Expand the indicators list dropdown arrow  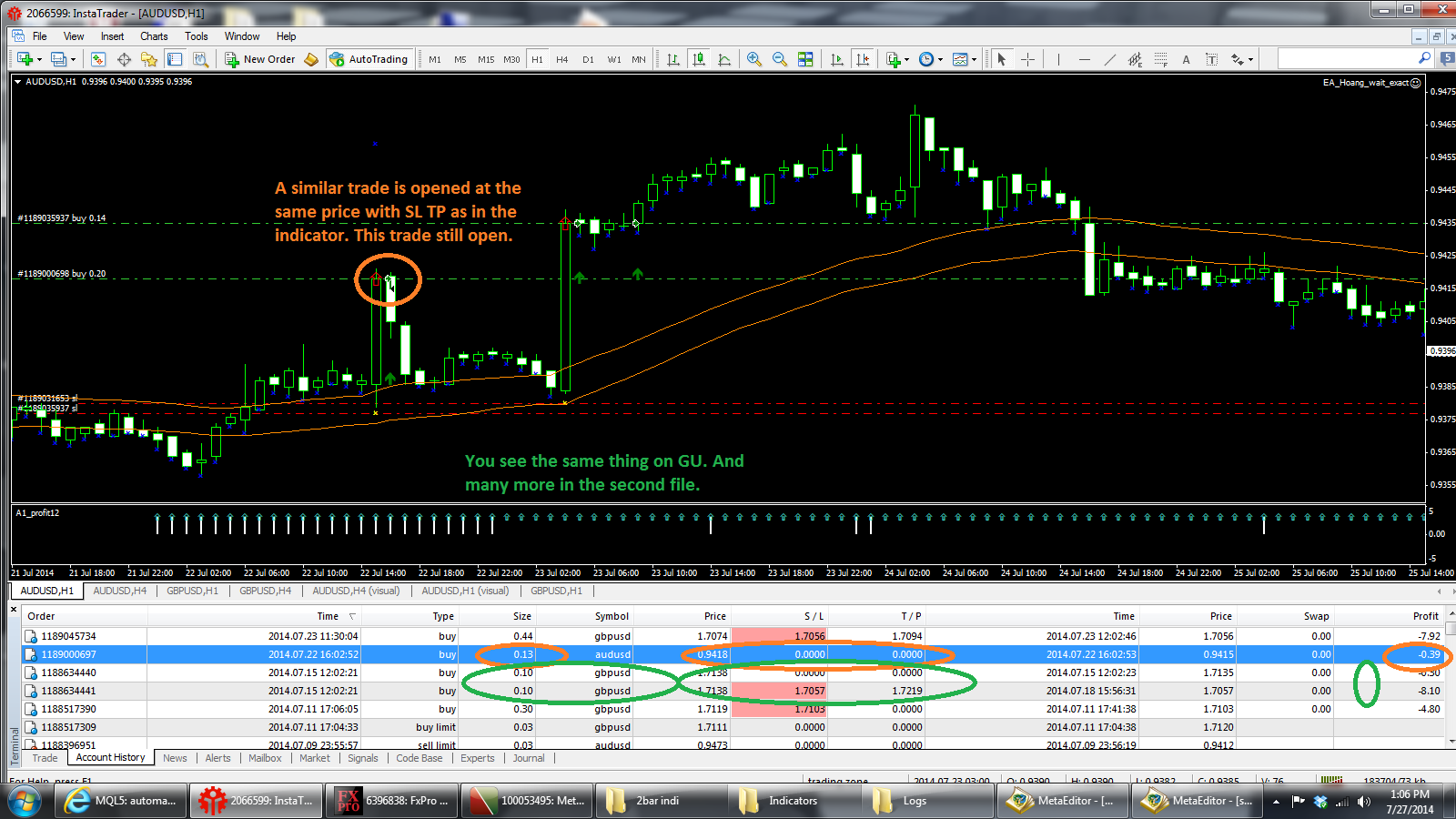tap(907, 60)
